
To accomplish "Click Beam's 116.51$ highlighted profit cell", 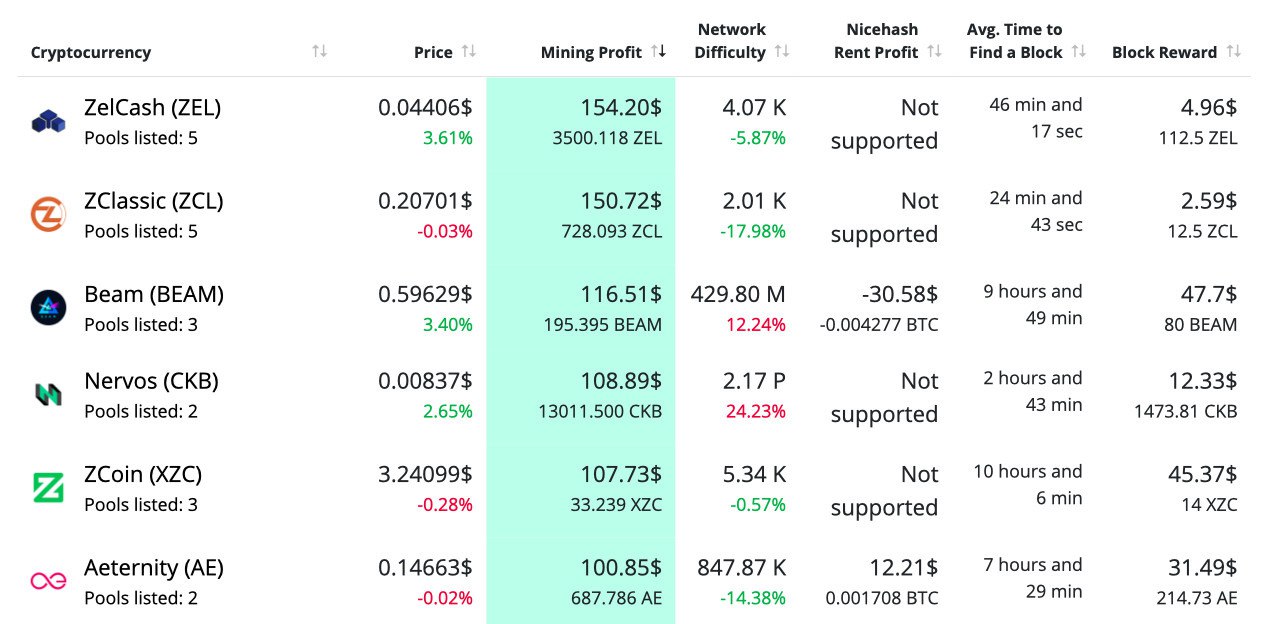I will pos(620,295).
